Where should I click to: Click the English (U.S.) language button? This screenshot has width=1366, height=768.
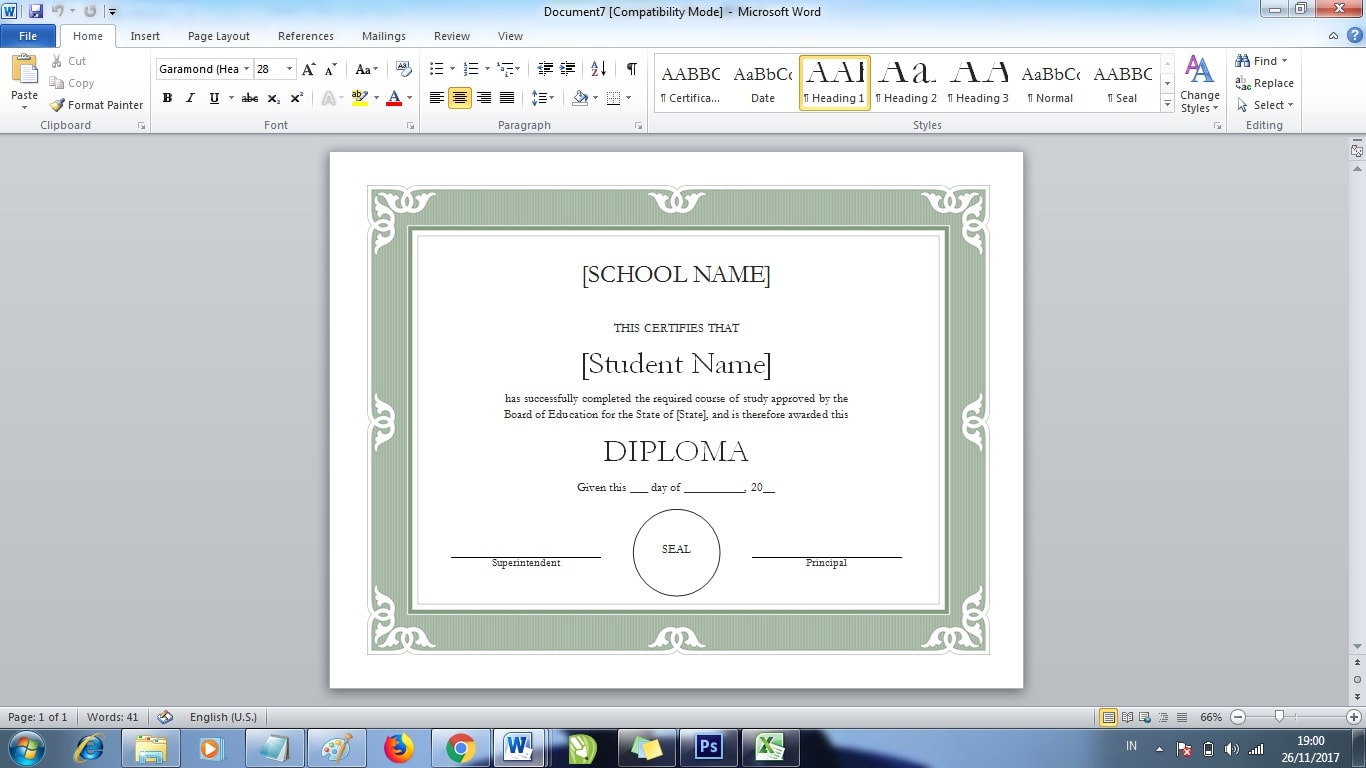pyautogui.click(x=223, y=717)
